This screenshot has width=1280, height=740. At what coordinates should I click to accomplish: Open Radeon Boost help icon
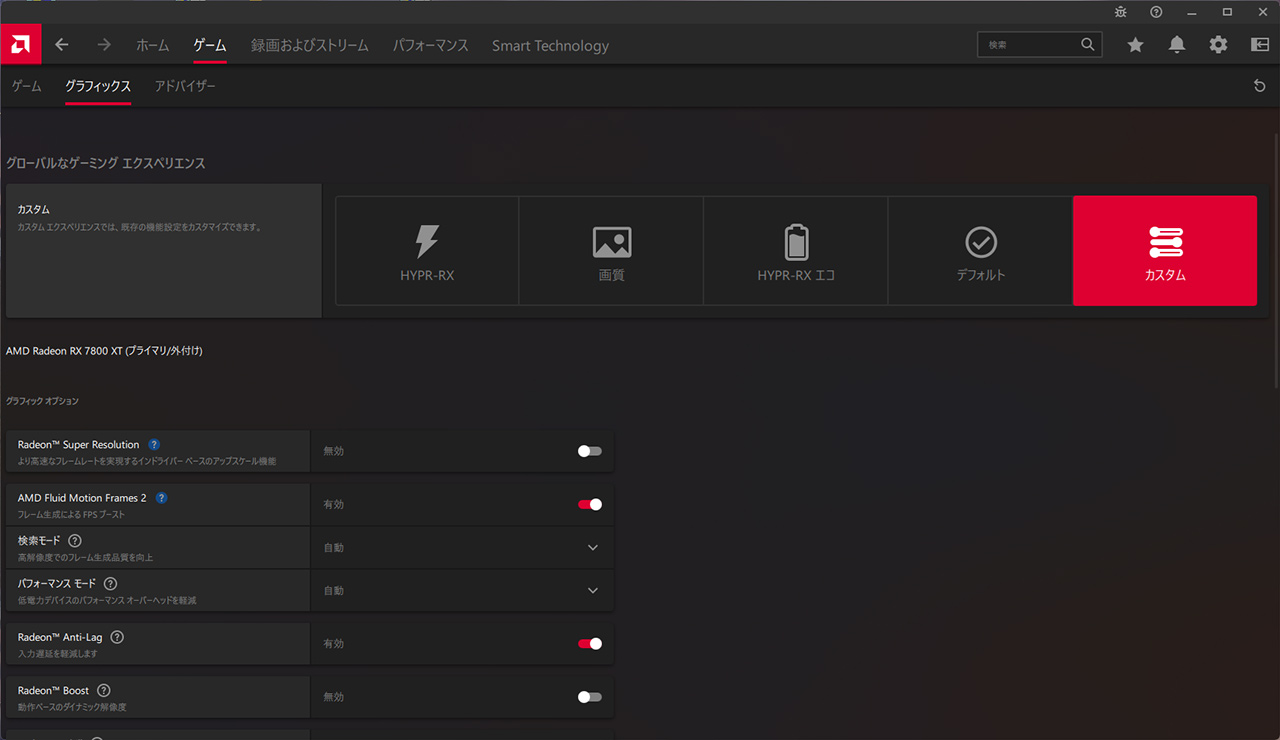pyautogui.click(x=104, y=690)
